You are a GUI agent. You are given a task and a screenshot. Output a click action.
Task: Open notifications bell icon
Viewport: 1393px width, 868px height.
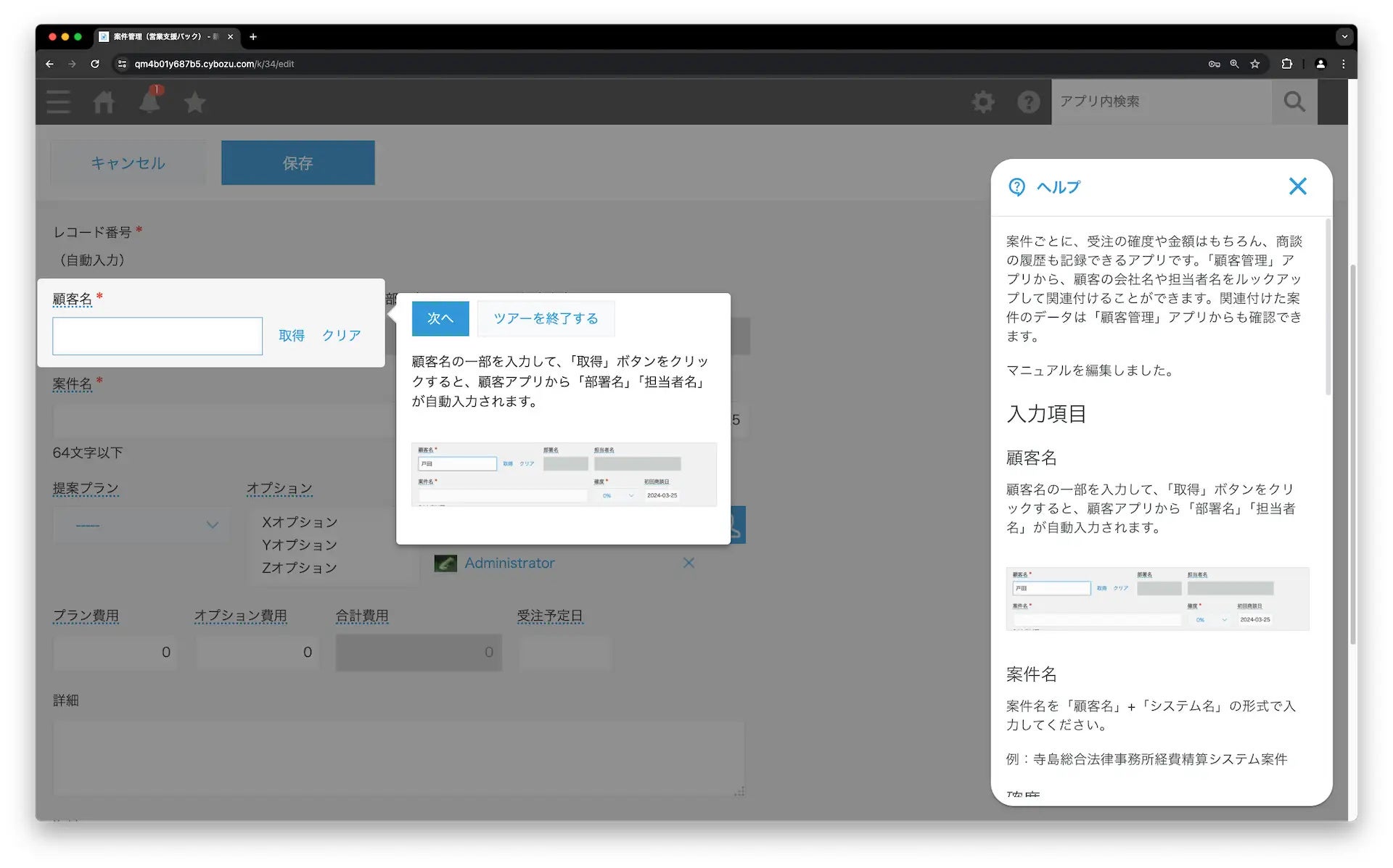(x=149, y=102)
